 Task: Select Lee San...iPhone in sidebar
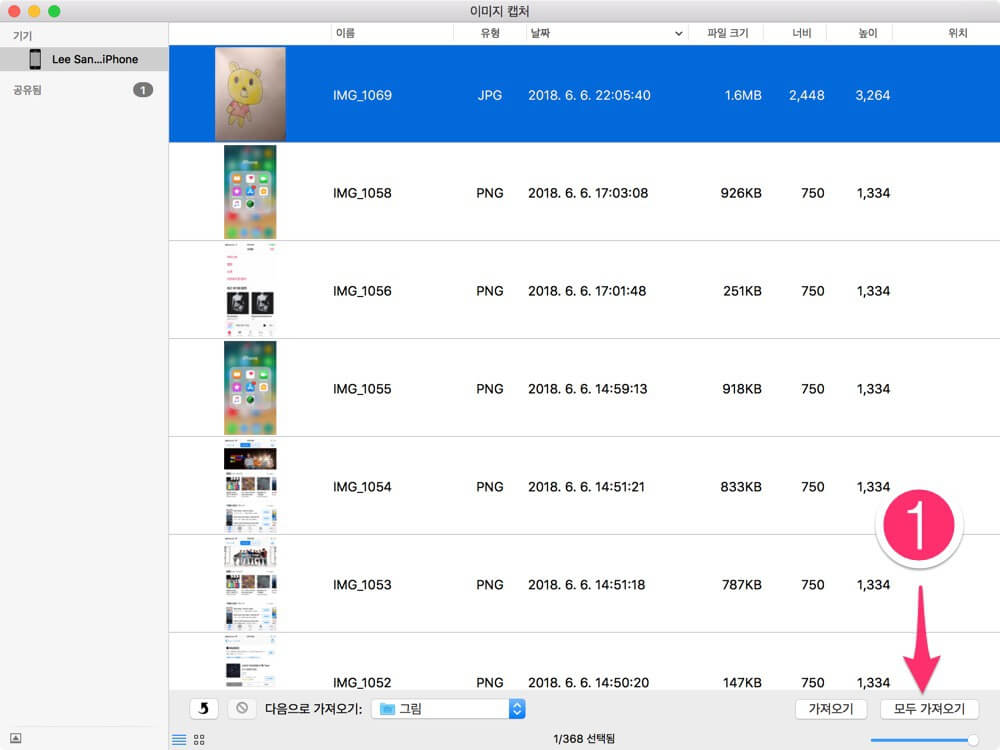pyautogui.click(x=84, y=59)
